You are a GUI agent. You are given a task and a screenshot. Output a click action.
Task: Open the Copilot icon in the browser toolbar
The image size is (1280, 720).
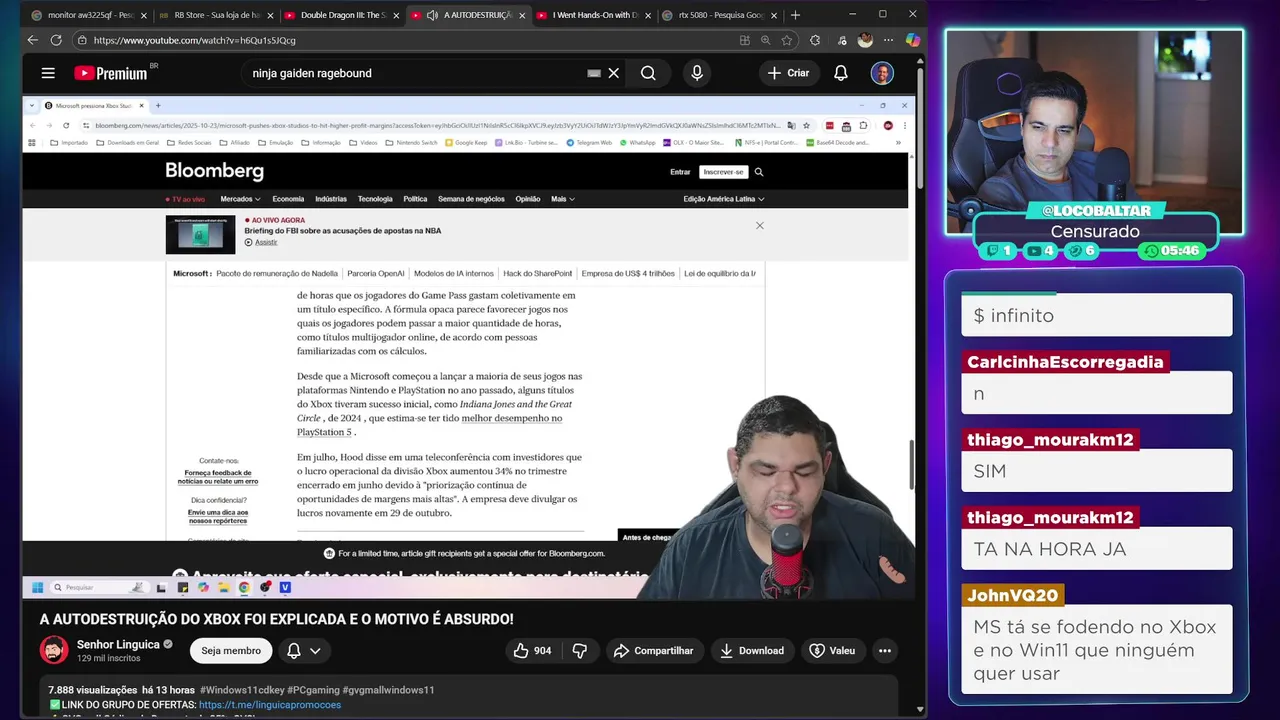(913, 40)
